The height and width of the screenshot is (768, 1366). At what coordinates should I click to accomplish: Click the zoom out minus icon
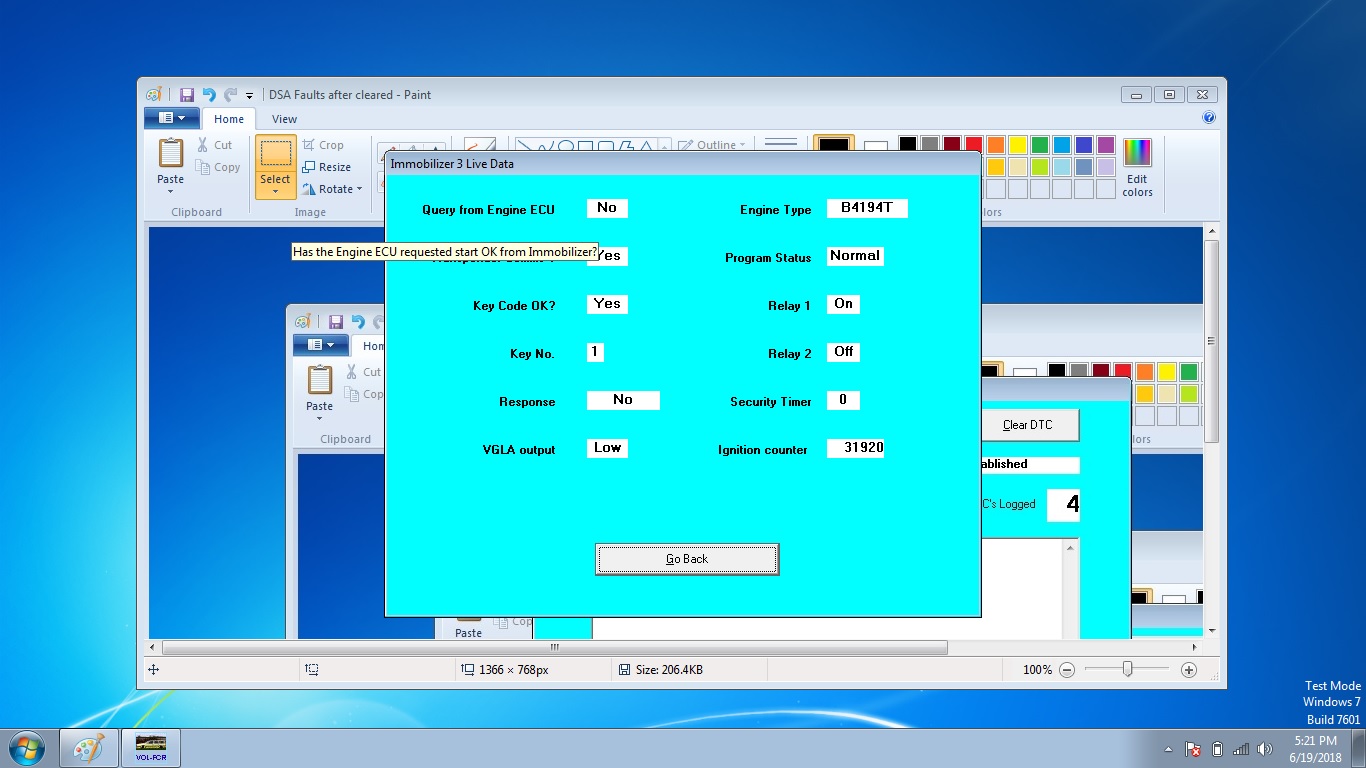click(1067, 670)
